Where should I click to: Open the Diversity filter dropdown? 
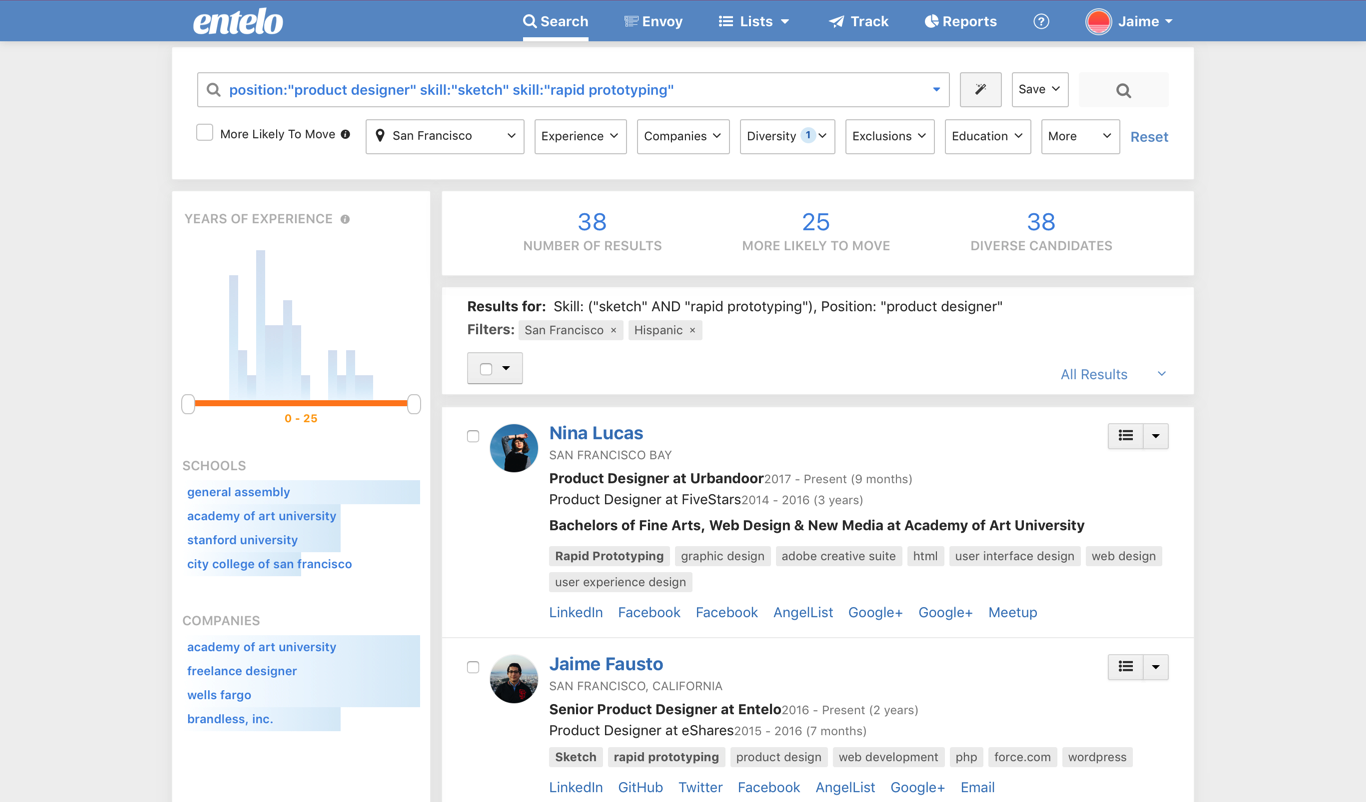[x=787, y=136]
